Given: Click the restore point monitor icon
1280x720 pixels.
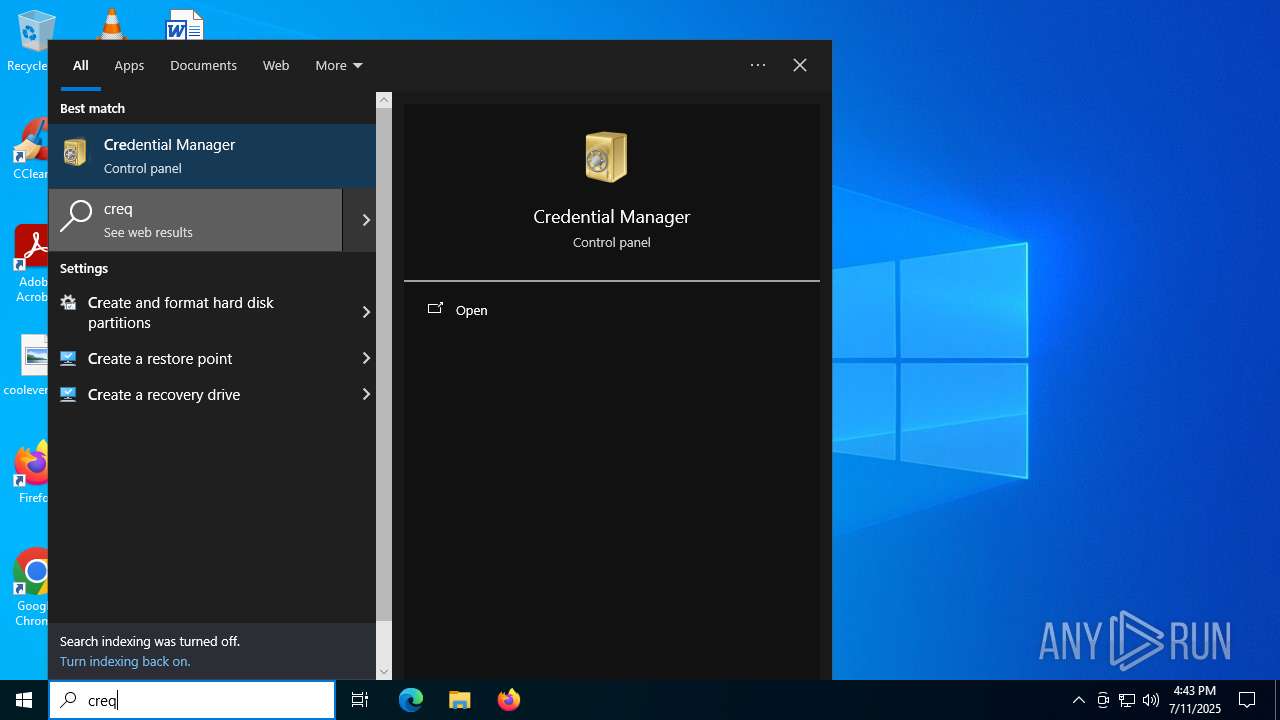Looking at the screenshot, I should (68, 358).
